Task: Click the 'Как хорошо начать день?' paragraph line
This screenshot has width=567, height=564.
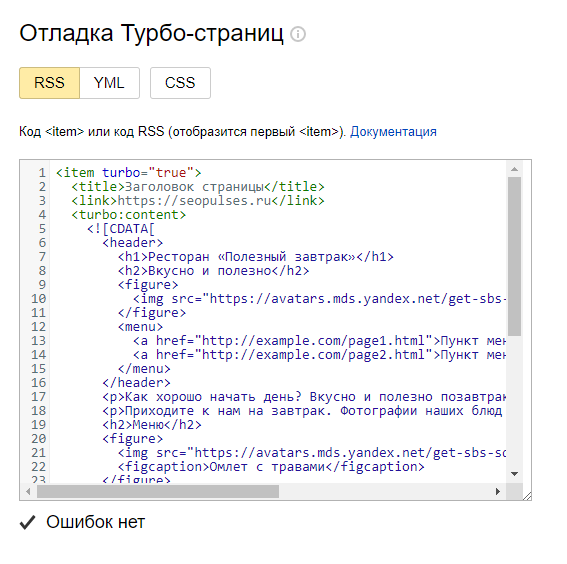Action: click(304, 397)
